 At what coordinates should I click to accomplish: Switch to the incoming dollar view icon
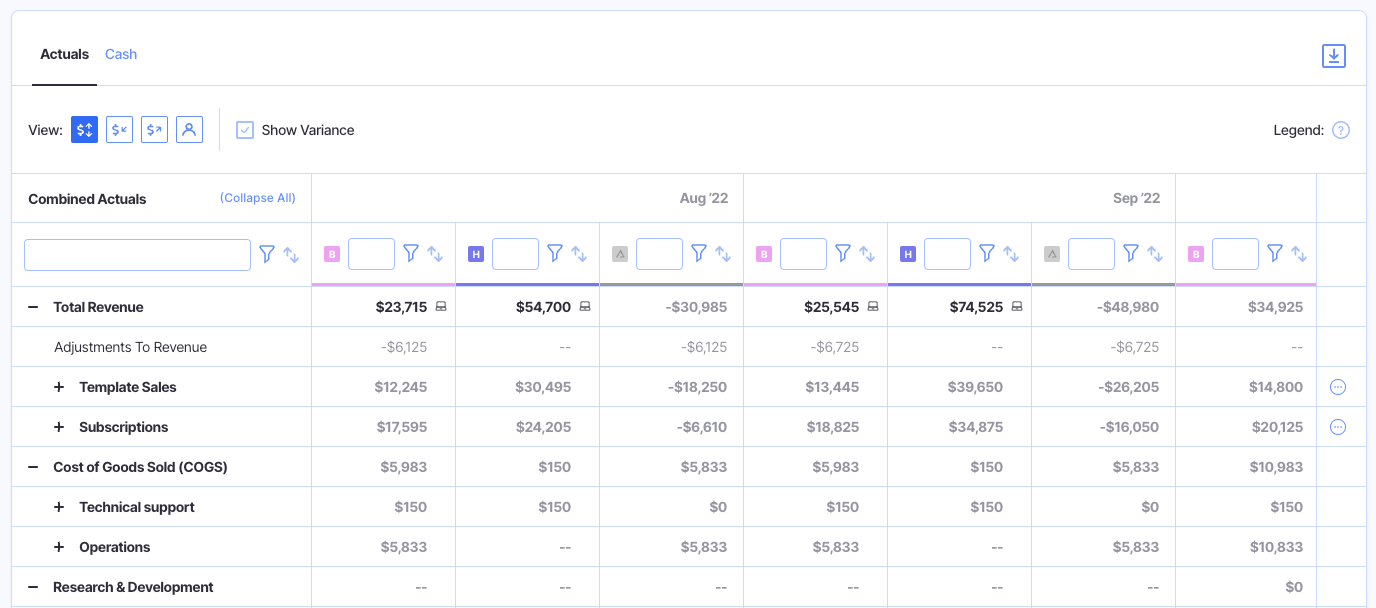click(120, 130)
